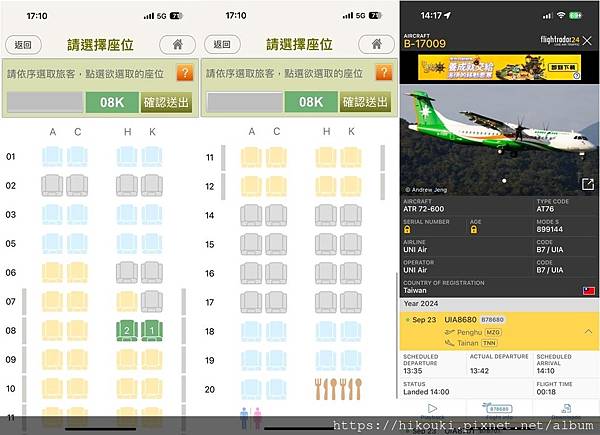Choose seat 03C in row 03
600x435 pixels.
[x=77, y=215]
